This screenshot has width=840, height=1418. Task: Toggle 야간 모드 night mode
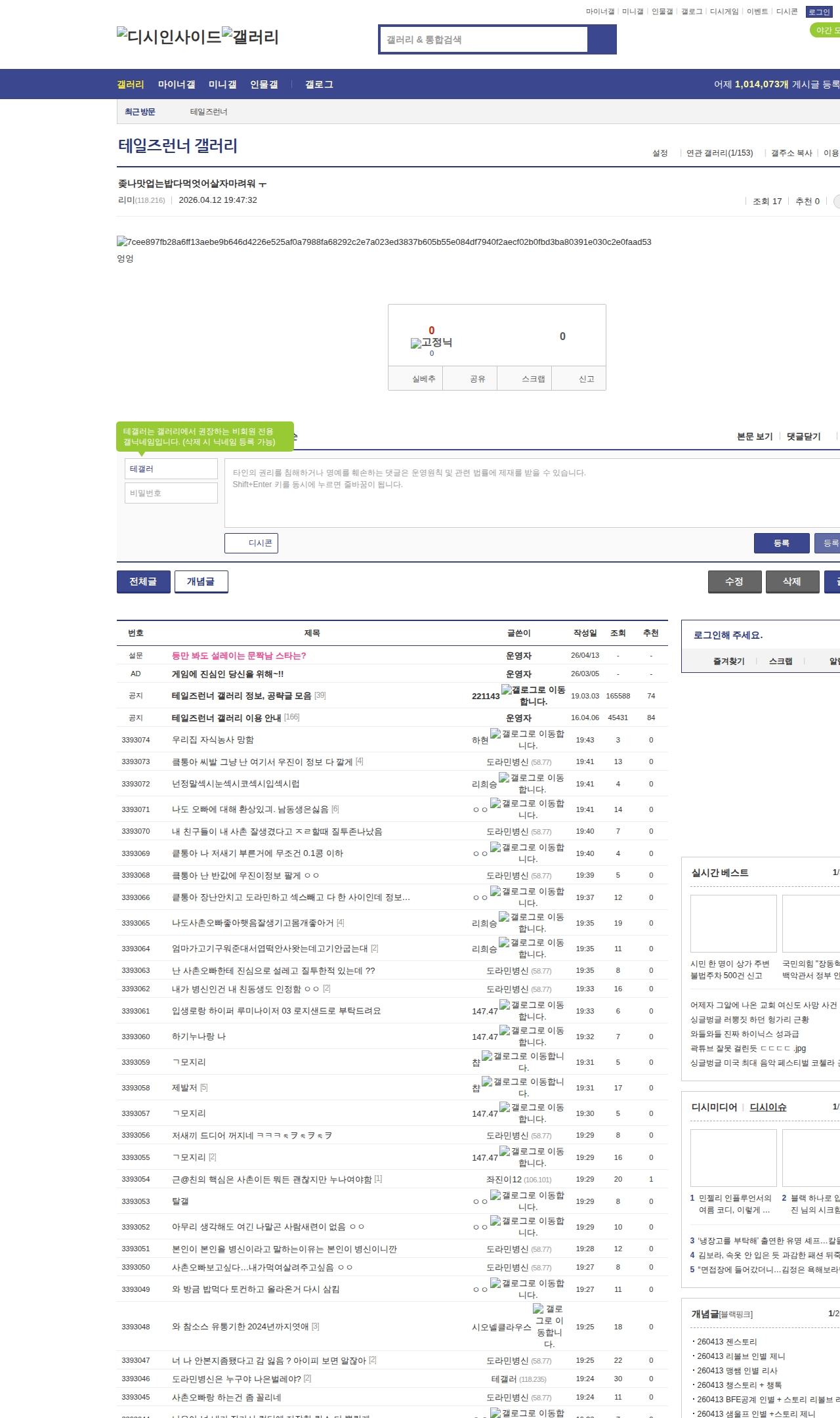click(826, 30)
